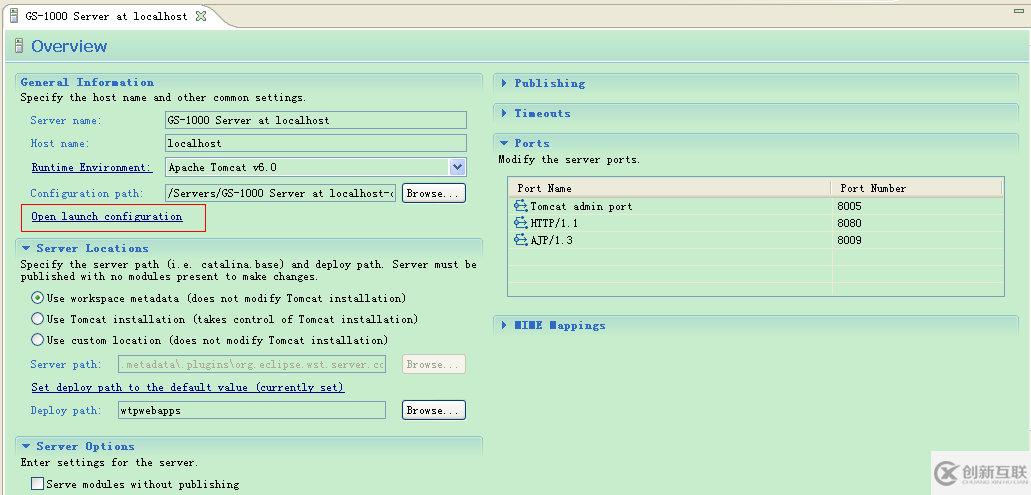Click the AJP/1.3 port row icon
This screenshot has height=495, width=1031.
(x=521, y=240)
